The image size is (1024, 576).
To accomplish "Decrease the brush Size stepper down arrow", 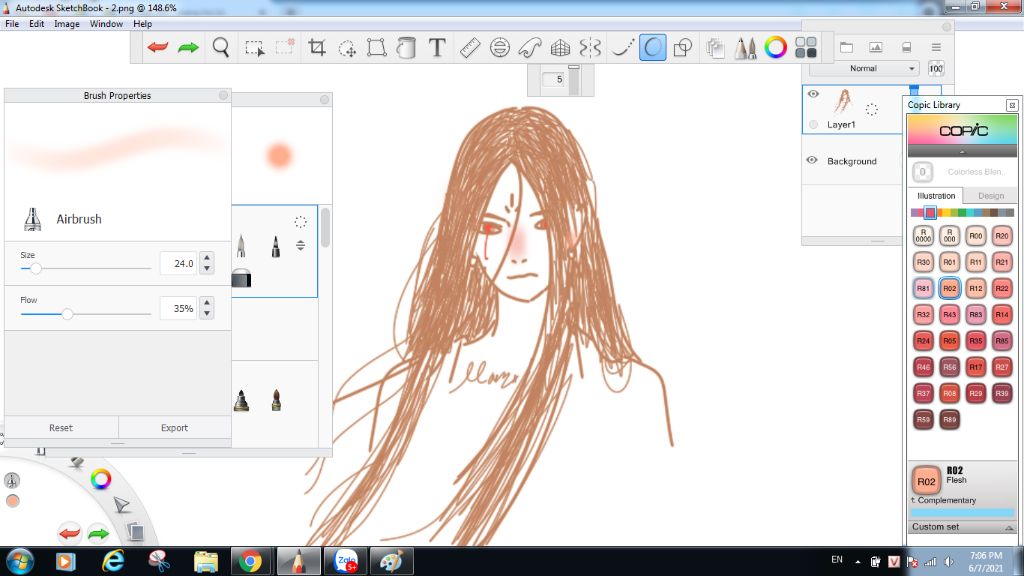I will point(207,268).
